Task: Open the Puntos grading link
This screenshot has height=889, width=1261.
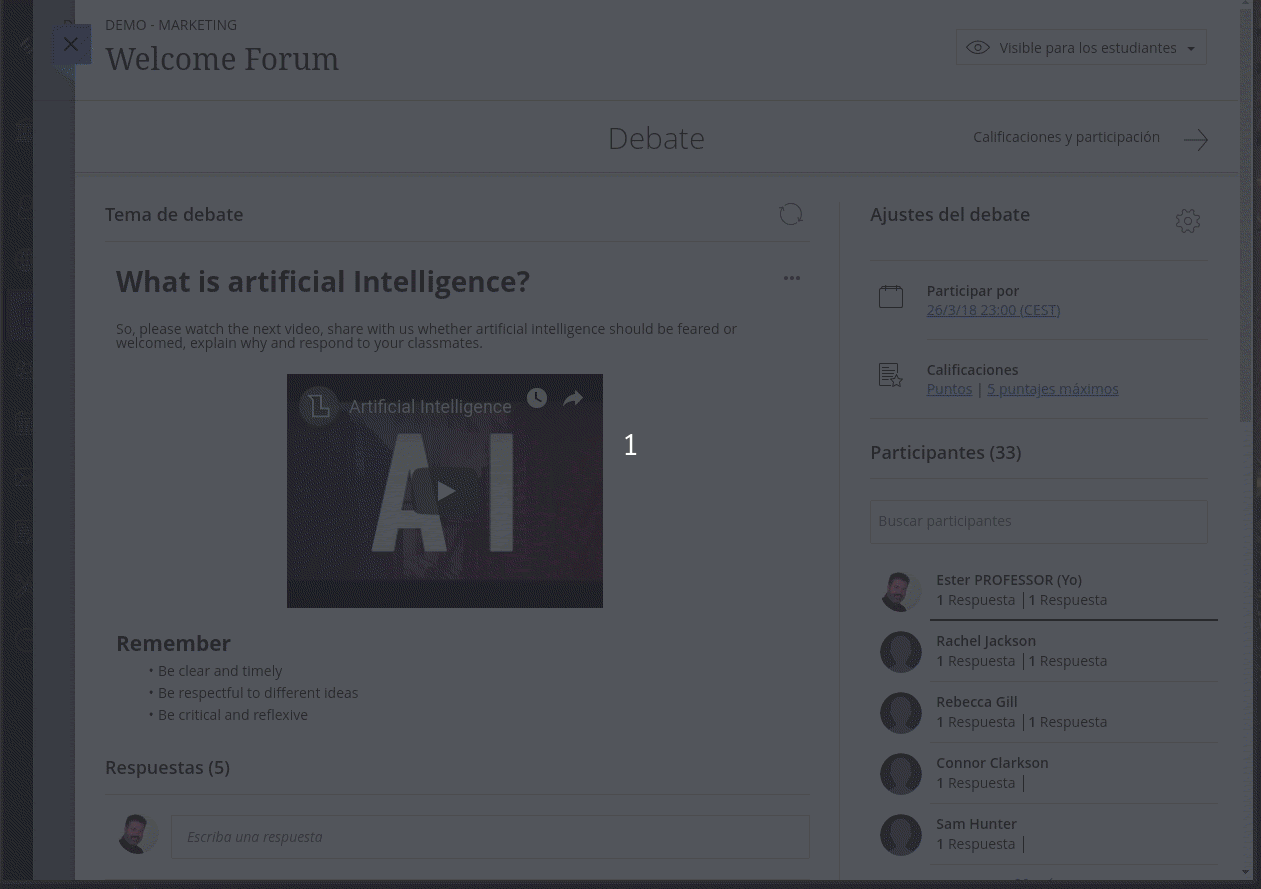Action: (x=949, y=389)
